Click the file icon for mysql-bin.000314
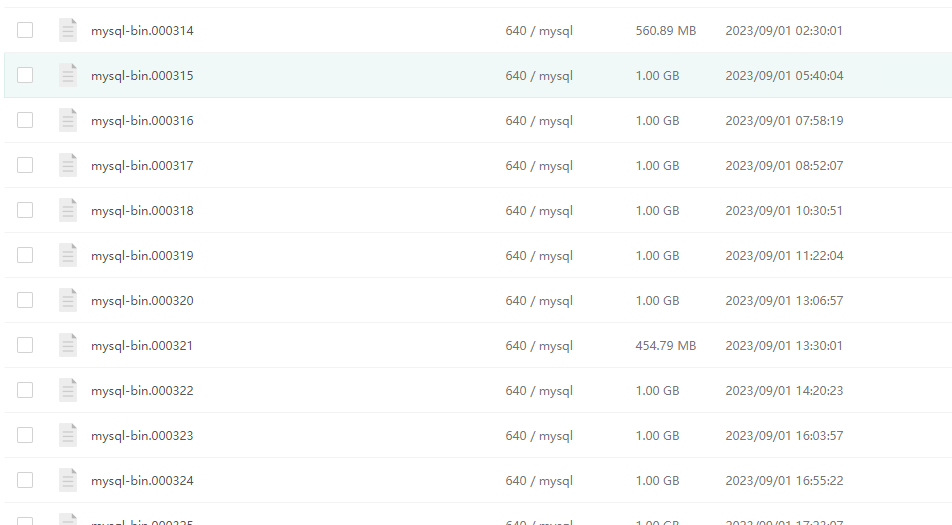The height and width of the screenshot is (525, 952). (68, 30)
